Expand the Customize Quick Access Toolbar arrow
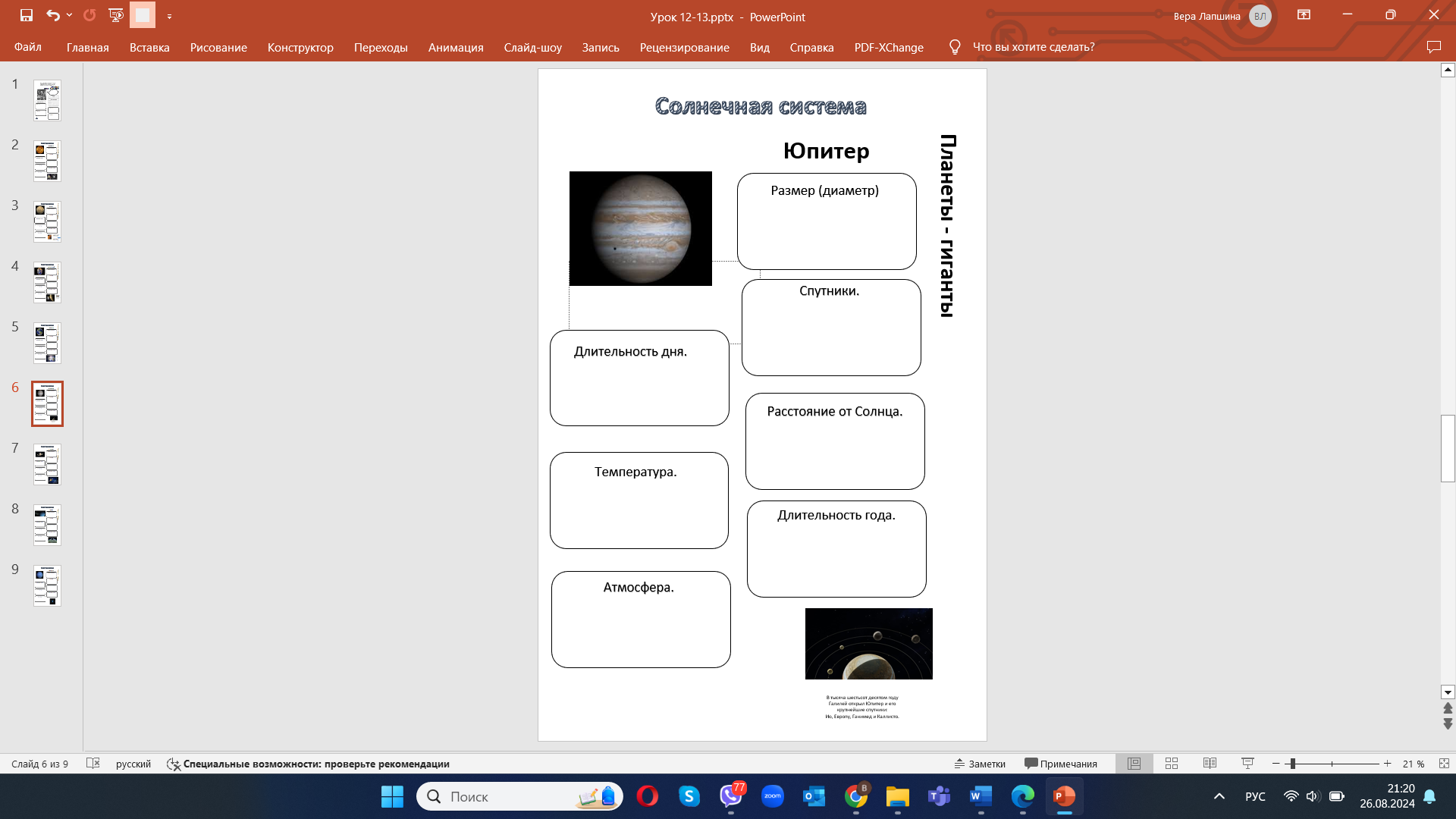Screen dimensions: 1456x819 pos(169,16)
